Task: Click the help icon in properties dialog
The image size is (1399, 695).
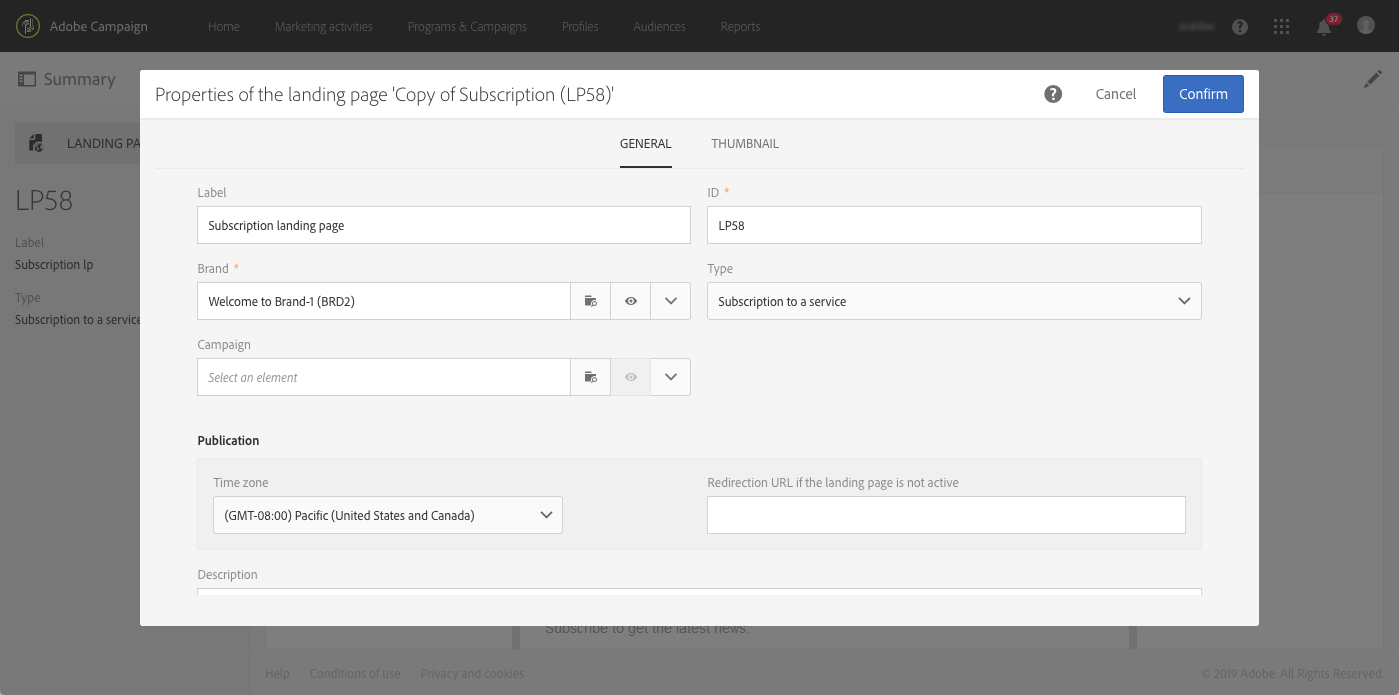Action: [1053, 94]
